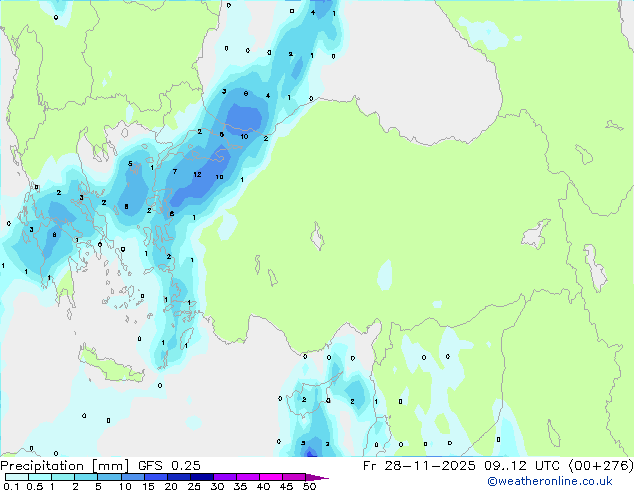
Task: Click the 1–2 mm legend color swatch
Action: coord(63,477)
